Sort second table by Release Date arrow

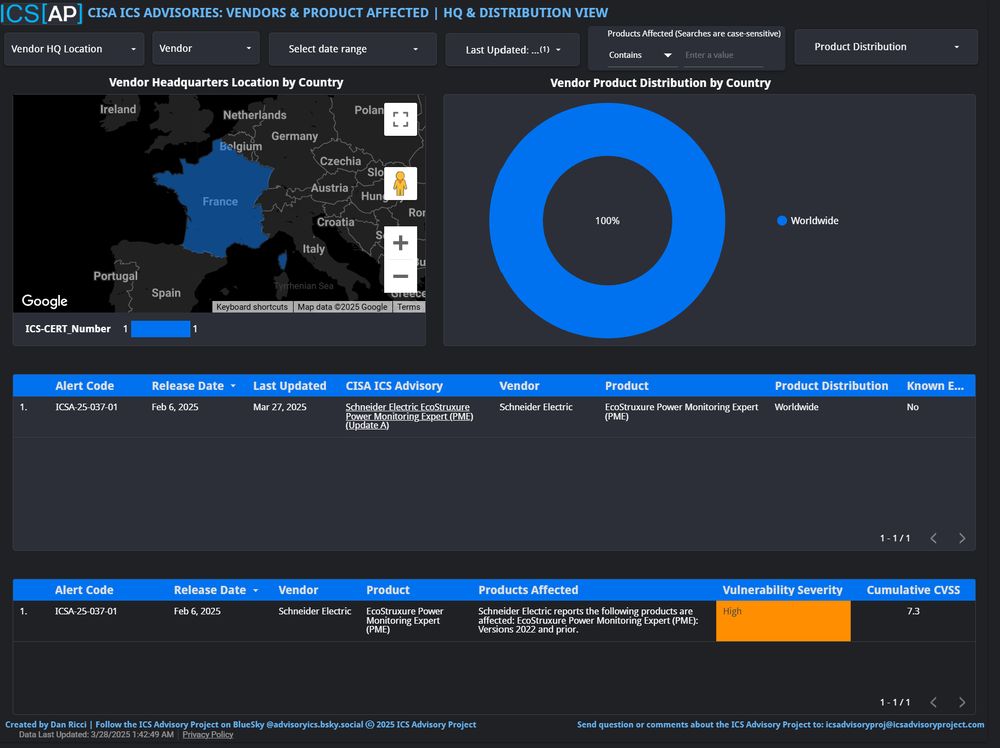[x=256, y=590]
